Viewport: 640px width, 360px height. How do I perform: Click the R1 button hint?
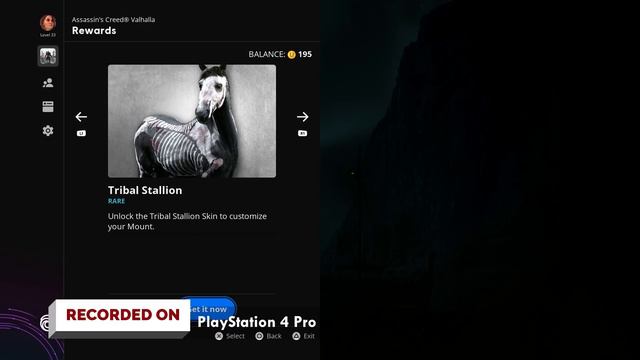(302, 133)
